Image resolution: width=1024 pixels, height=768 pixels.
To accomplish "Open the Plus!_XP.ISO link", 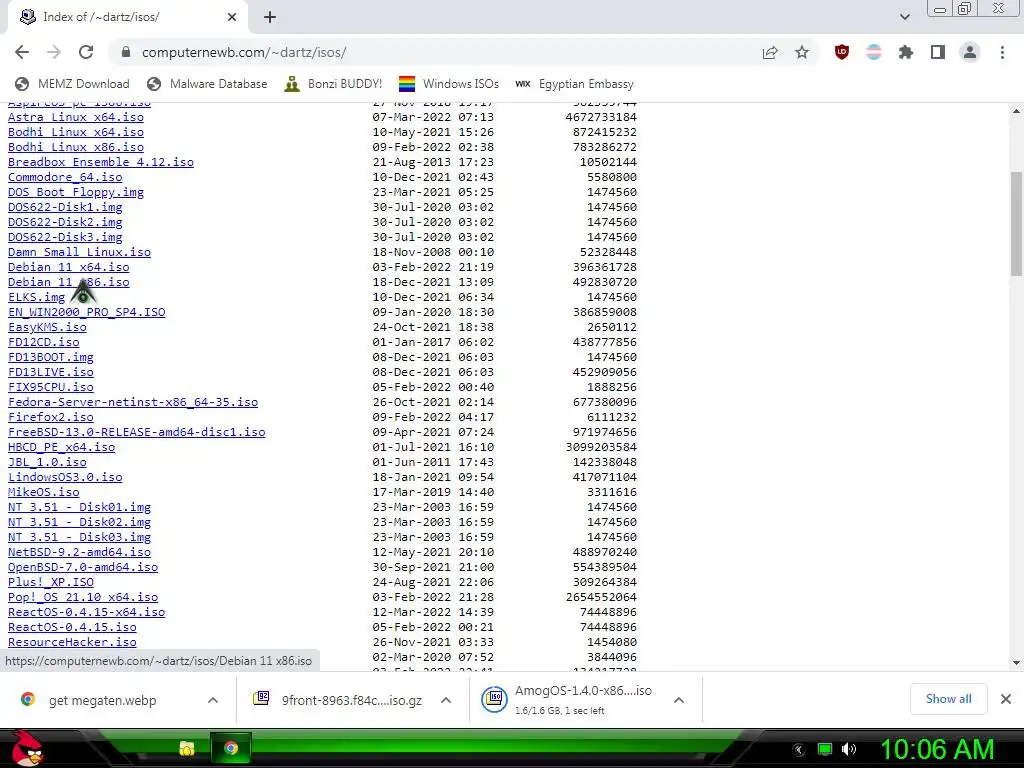I will (50, 583).
